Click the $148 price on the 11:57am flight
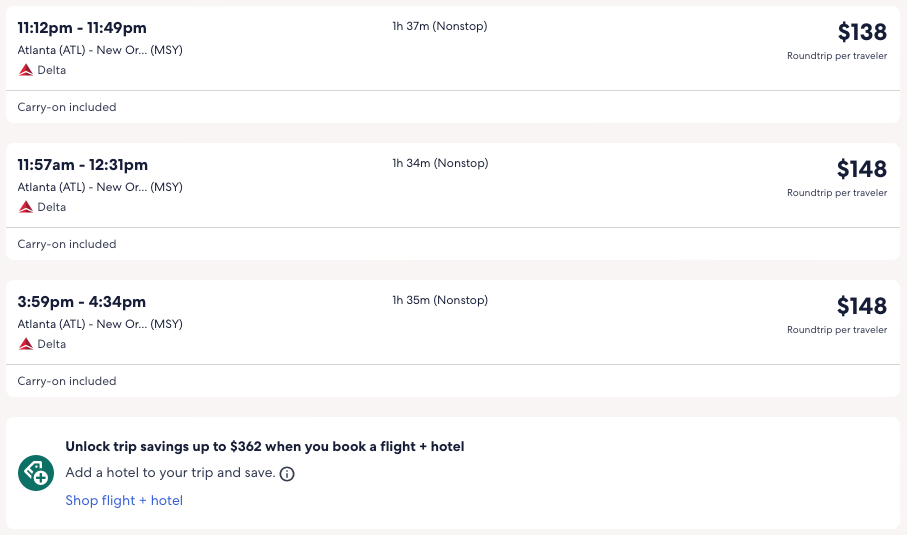 [x=862, y=169]
